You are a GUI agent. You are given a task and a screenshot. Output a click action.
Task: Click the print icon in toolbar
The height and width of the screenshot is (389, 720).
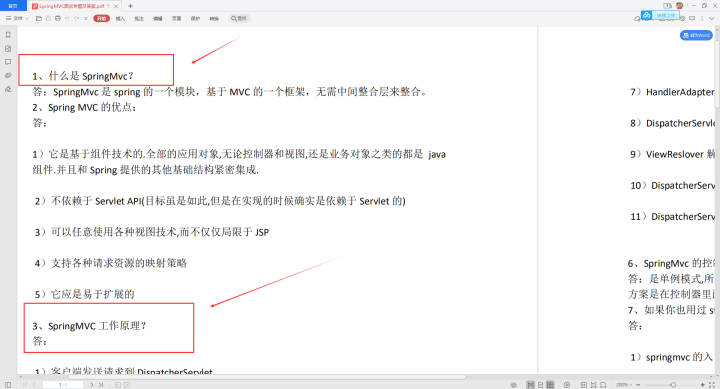tap(58, 18)
